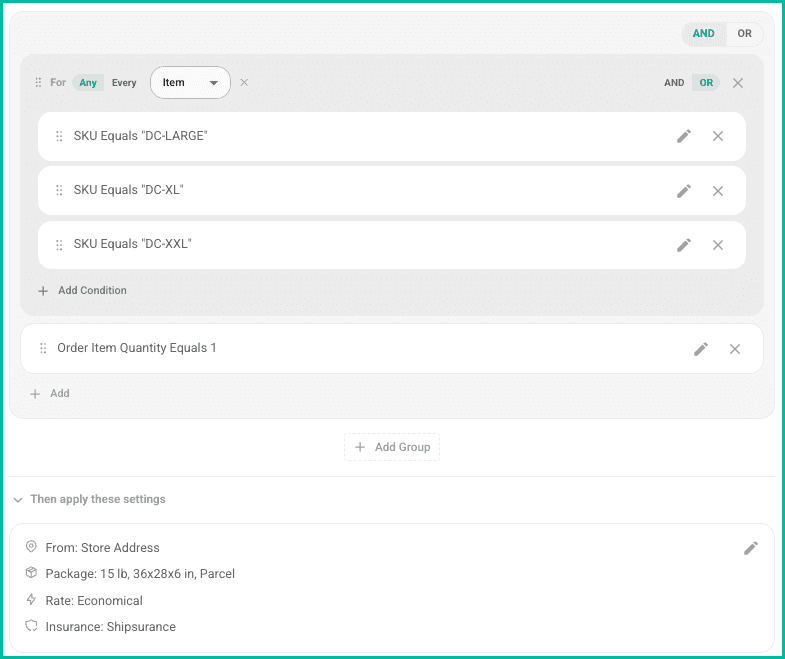
Task: Remove the SKU Equals "DC-XXL" condition
Action: click(x=718, y=245)
